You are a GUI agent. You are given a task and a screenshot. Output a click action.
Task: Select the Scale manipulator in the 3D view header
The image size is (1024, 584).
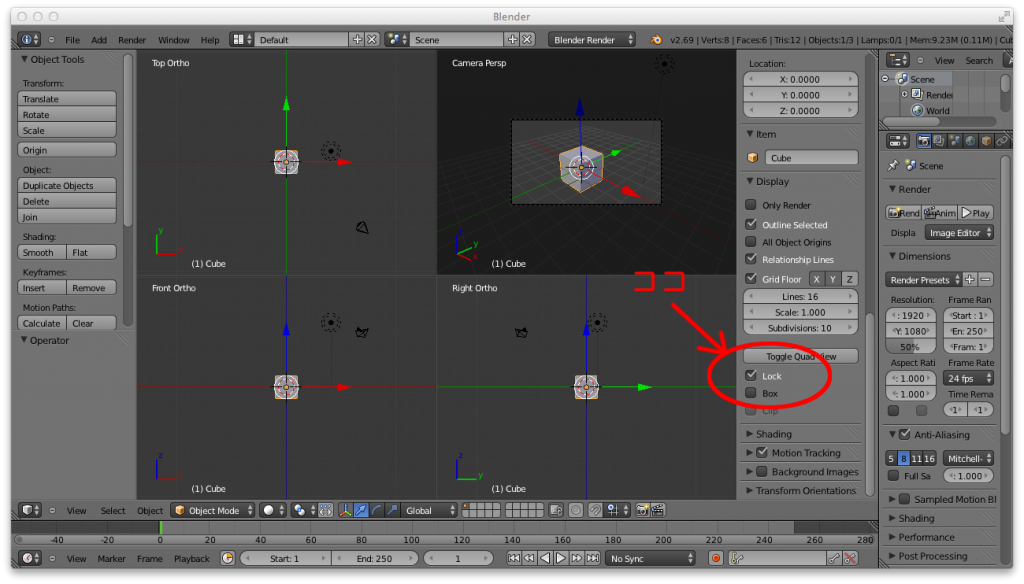coord(393,510)
